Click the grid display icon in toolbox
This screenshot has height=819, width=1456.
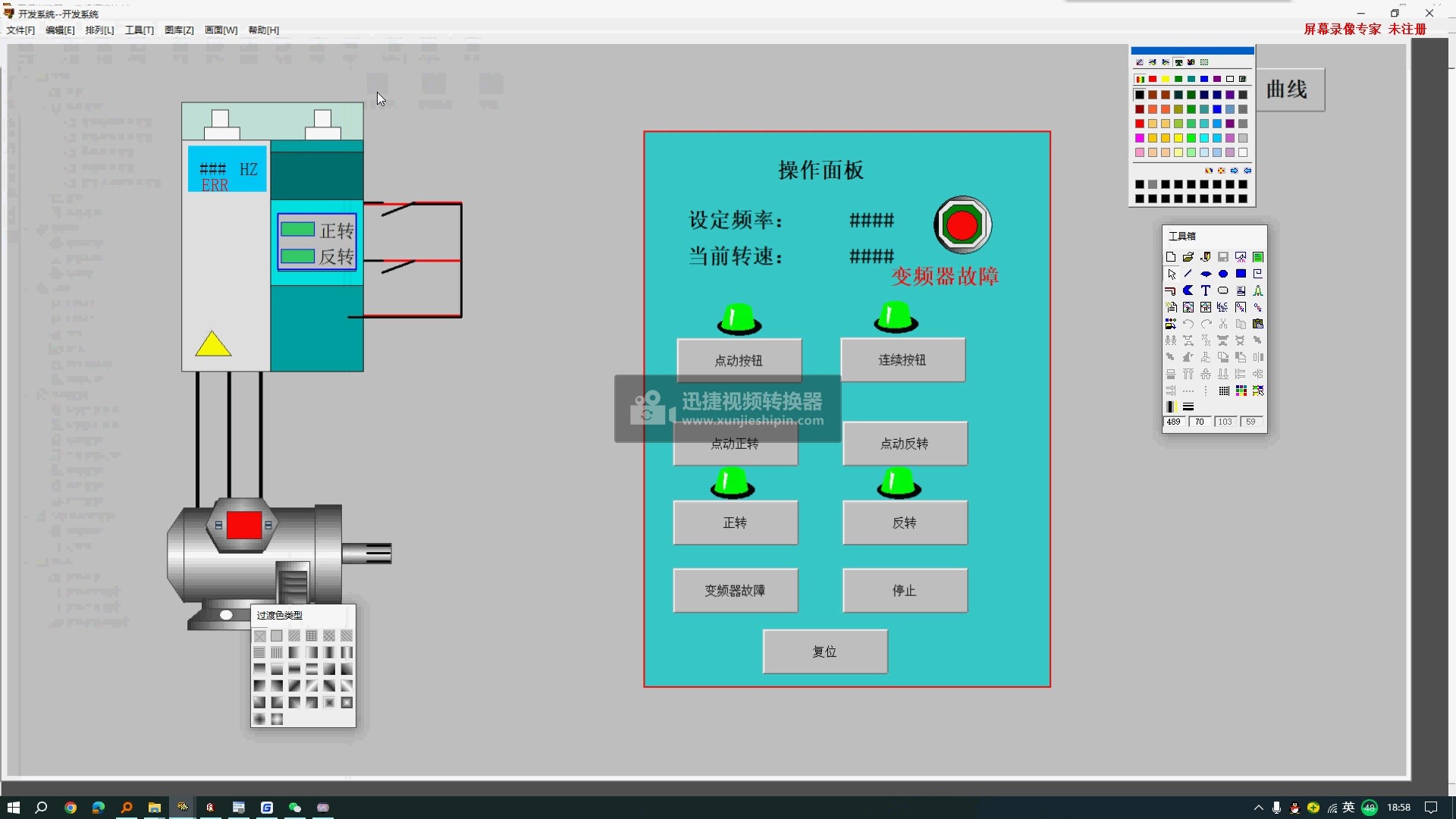coord(1224,391)
